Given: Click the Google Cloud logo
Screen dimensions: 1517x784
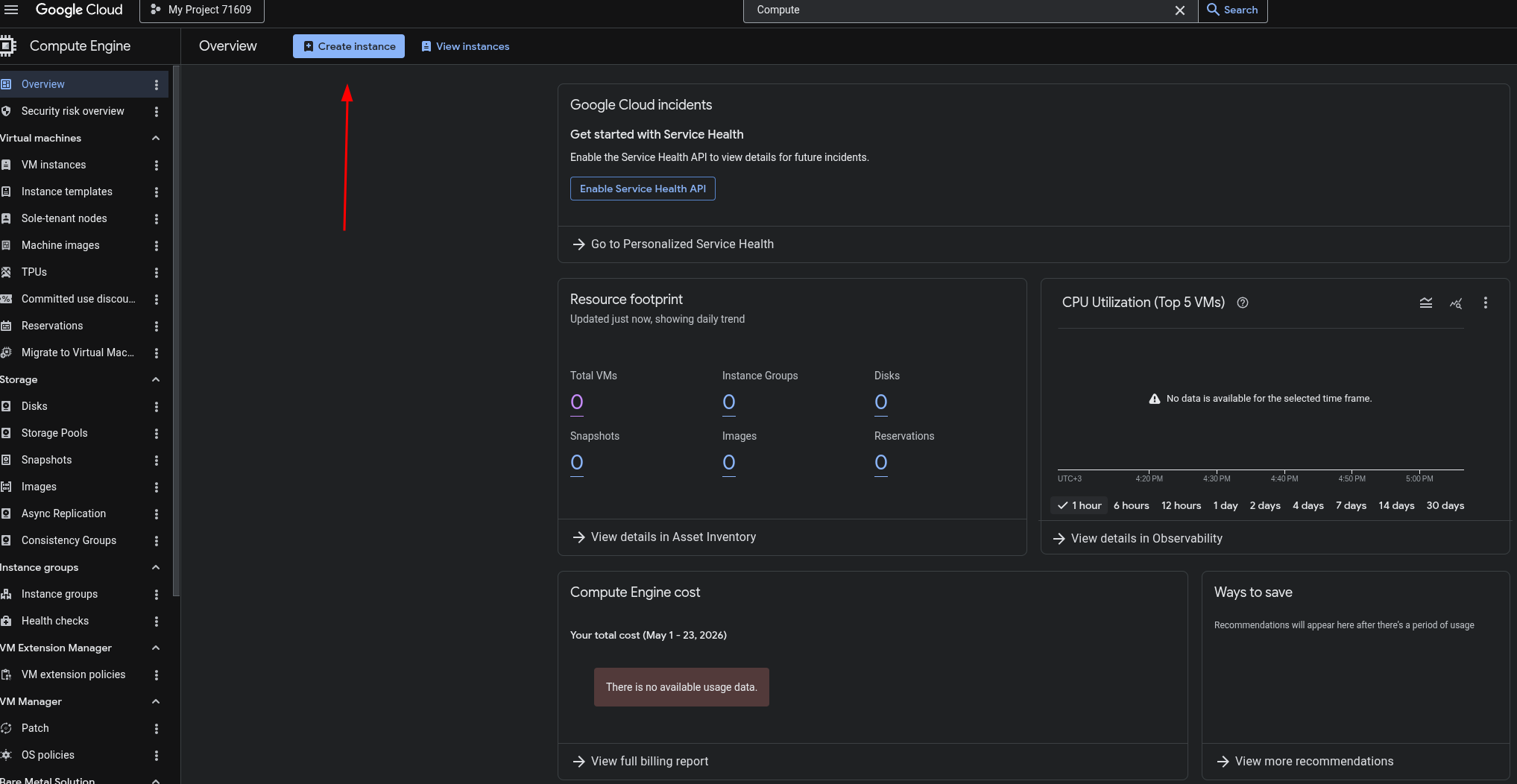Looking at the screenshot, I should pos(79,10).
